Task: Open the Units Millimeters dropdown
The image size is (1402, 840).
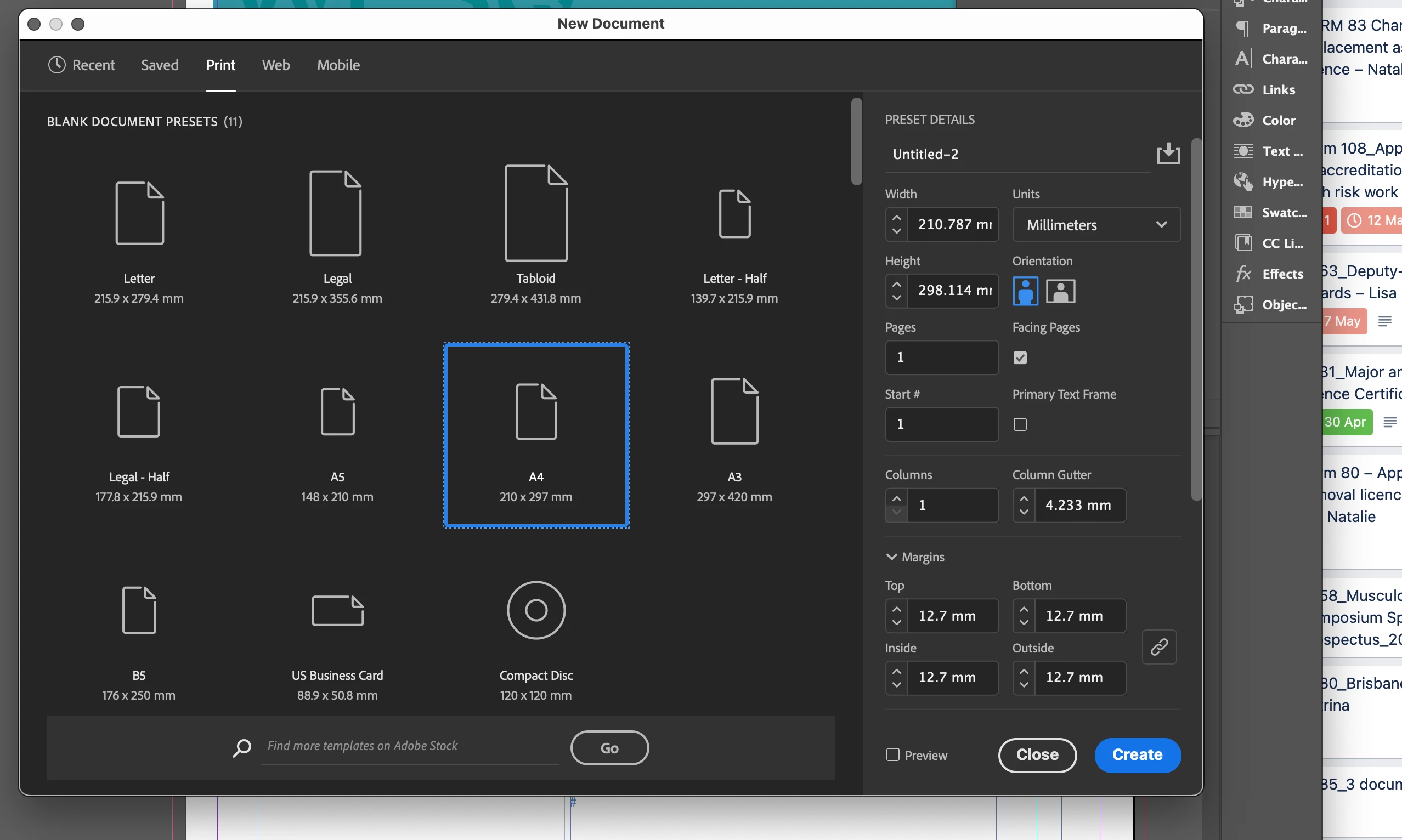Action: [1096, 225]
